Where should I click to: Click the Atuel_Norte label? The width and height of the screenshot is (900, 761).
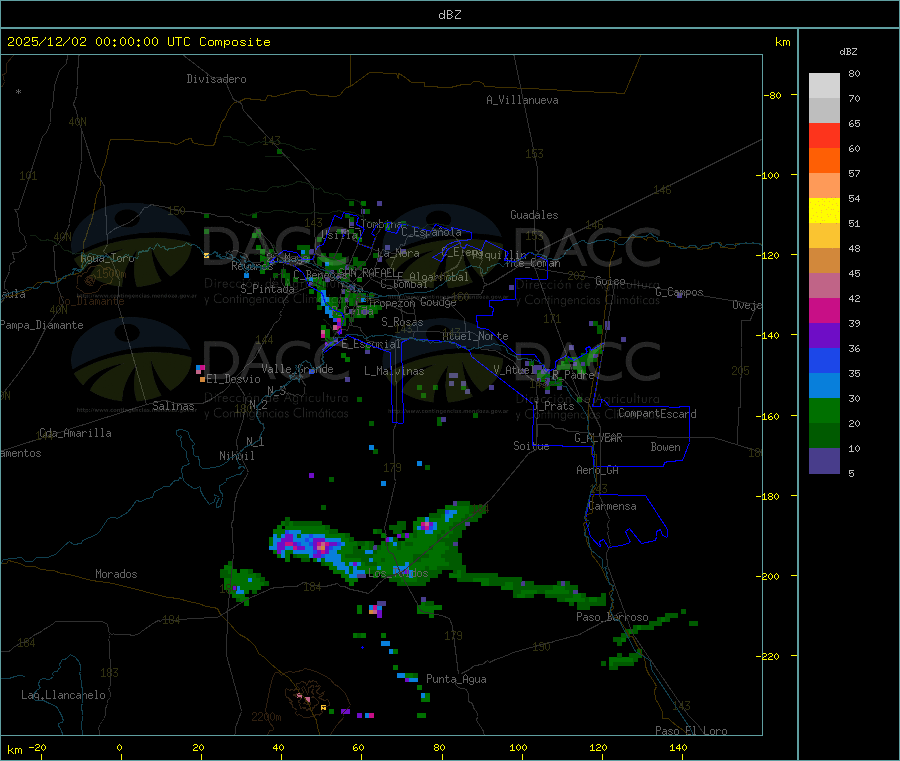click(475, 336)
